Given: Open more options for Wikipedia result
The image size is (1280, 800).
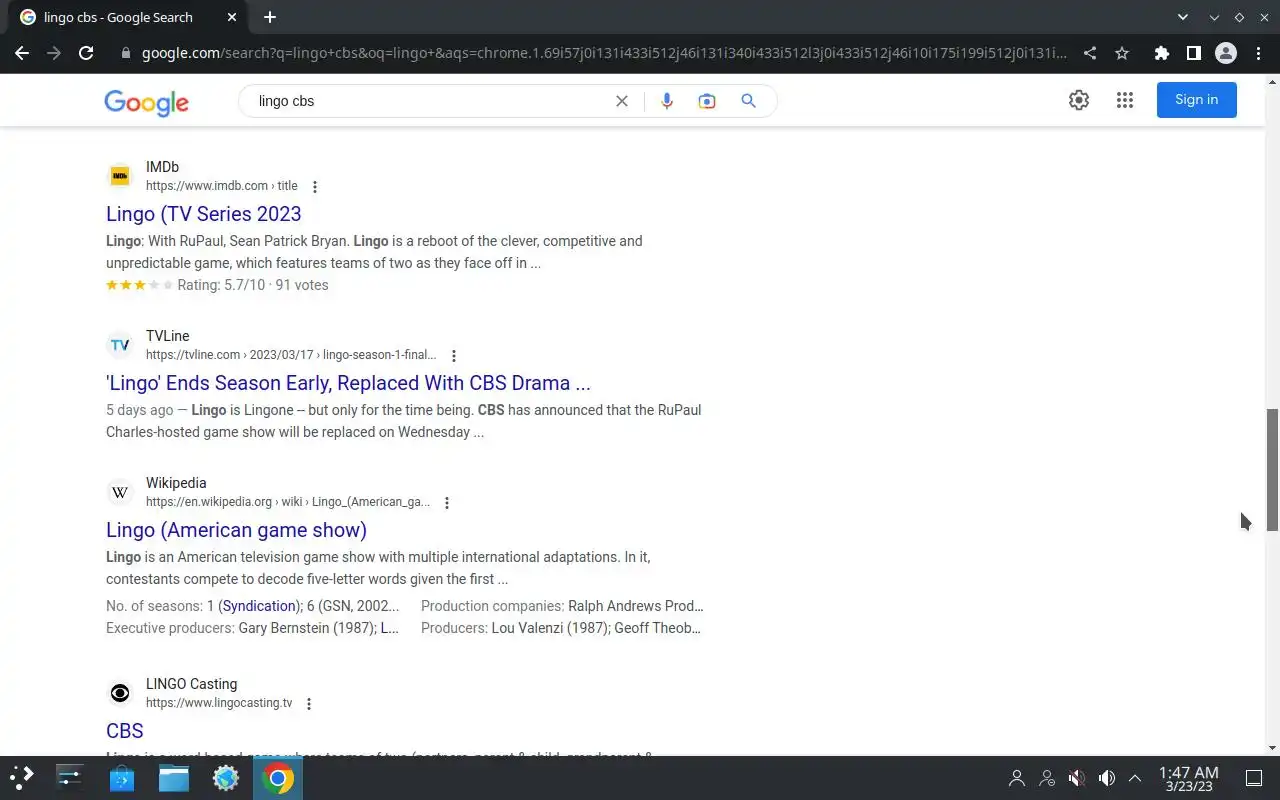Looking at the screenshot, I should [447, 503].
